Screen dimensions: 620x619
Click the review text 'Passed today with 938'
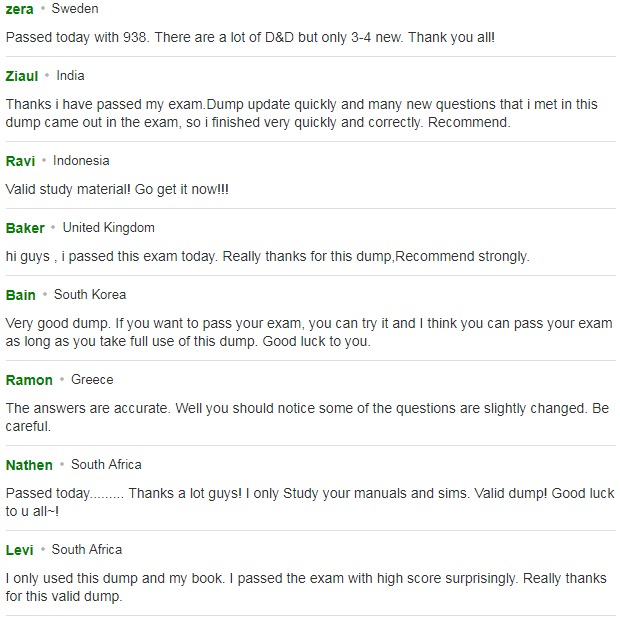[250, 38]
